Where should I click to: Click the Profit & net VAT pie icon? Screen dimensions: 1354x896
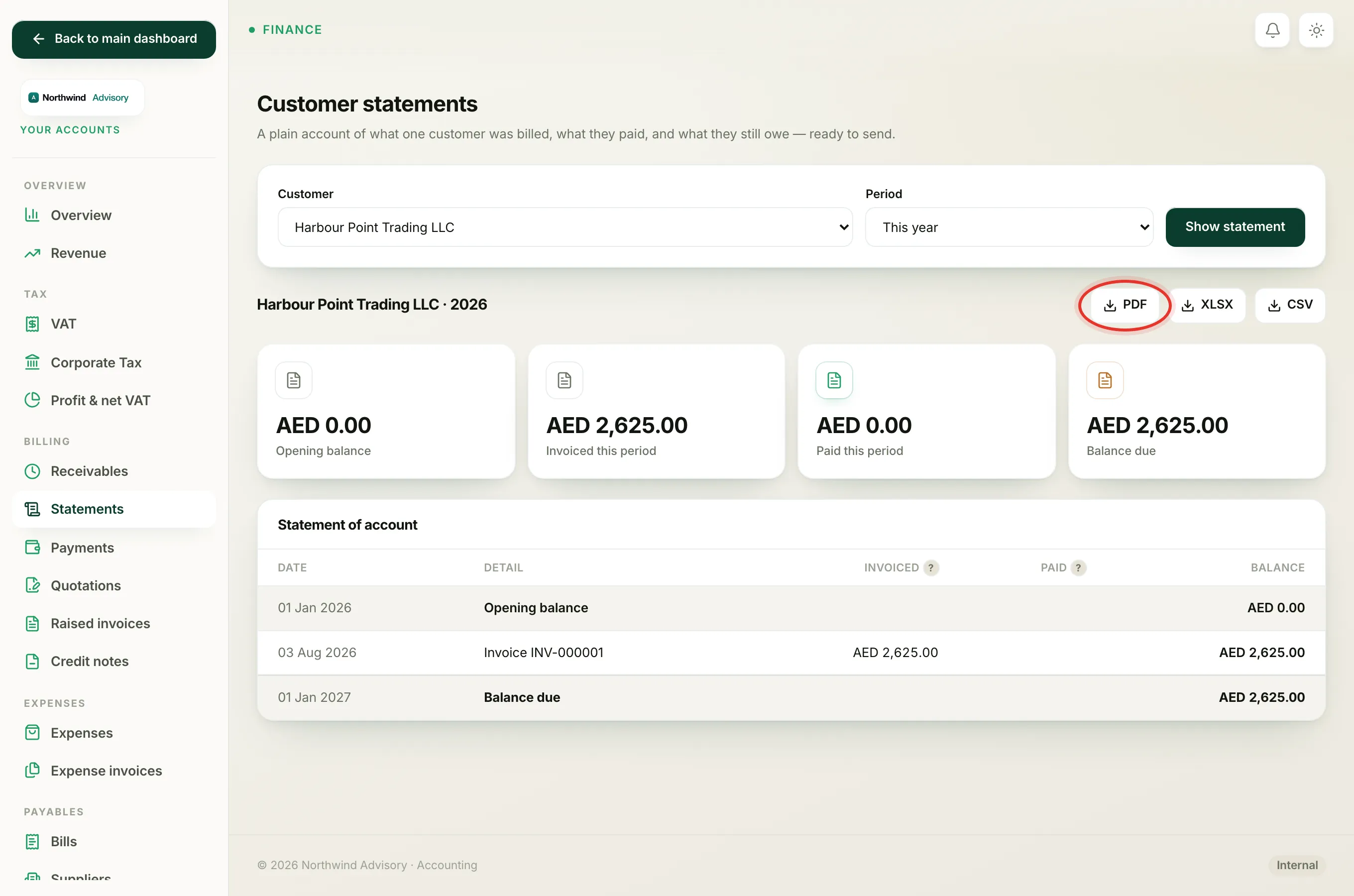[x=32, y=400]
